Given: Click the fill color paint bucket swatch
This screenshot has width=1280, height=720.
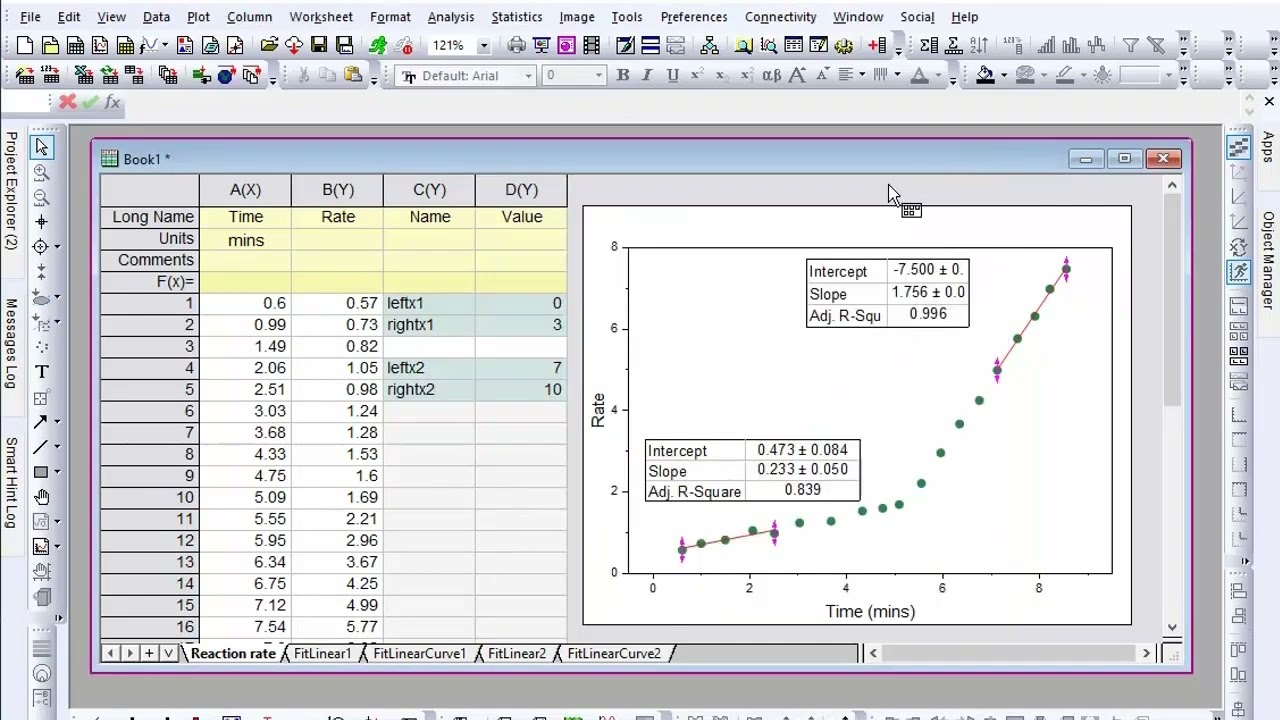Looking at the screenshot, I should click(986, 75).
